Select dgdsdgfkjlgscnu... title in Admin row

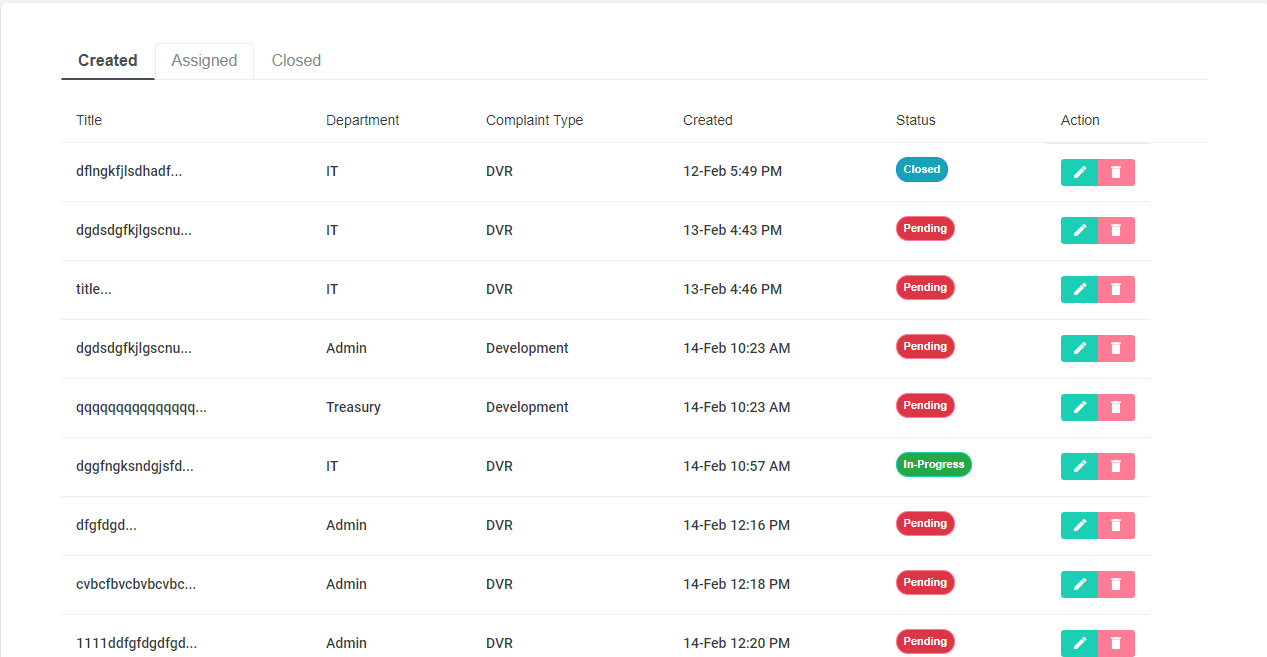(134, 348)
